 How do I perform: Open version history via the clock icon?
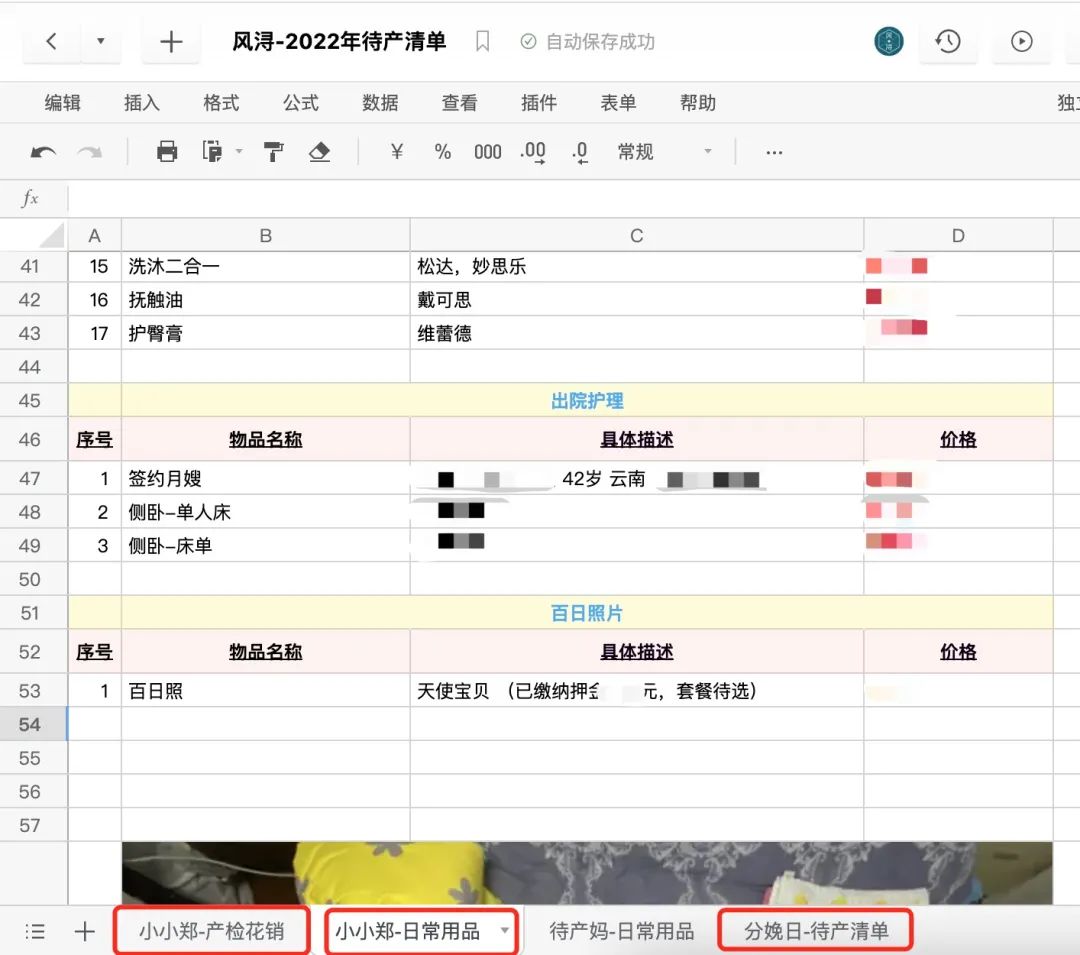click(x=948, y=42)
